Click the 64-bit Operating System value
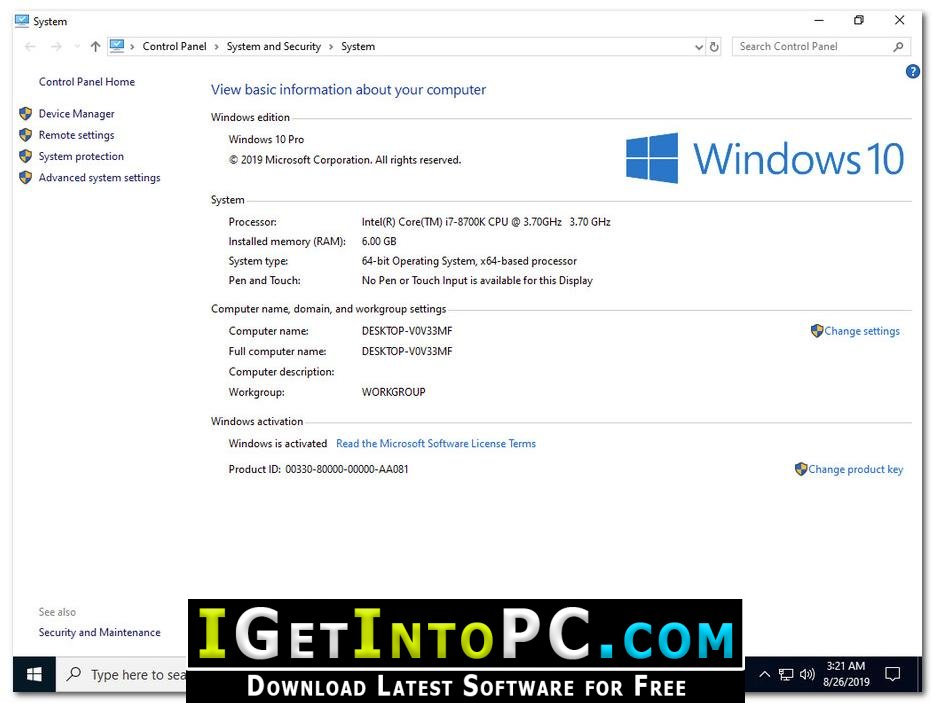 coord(469,261)
